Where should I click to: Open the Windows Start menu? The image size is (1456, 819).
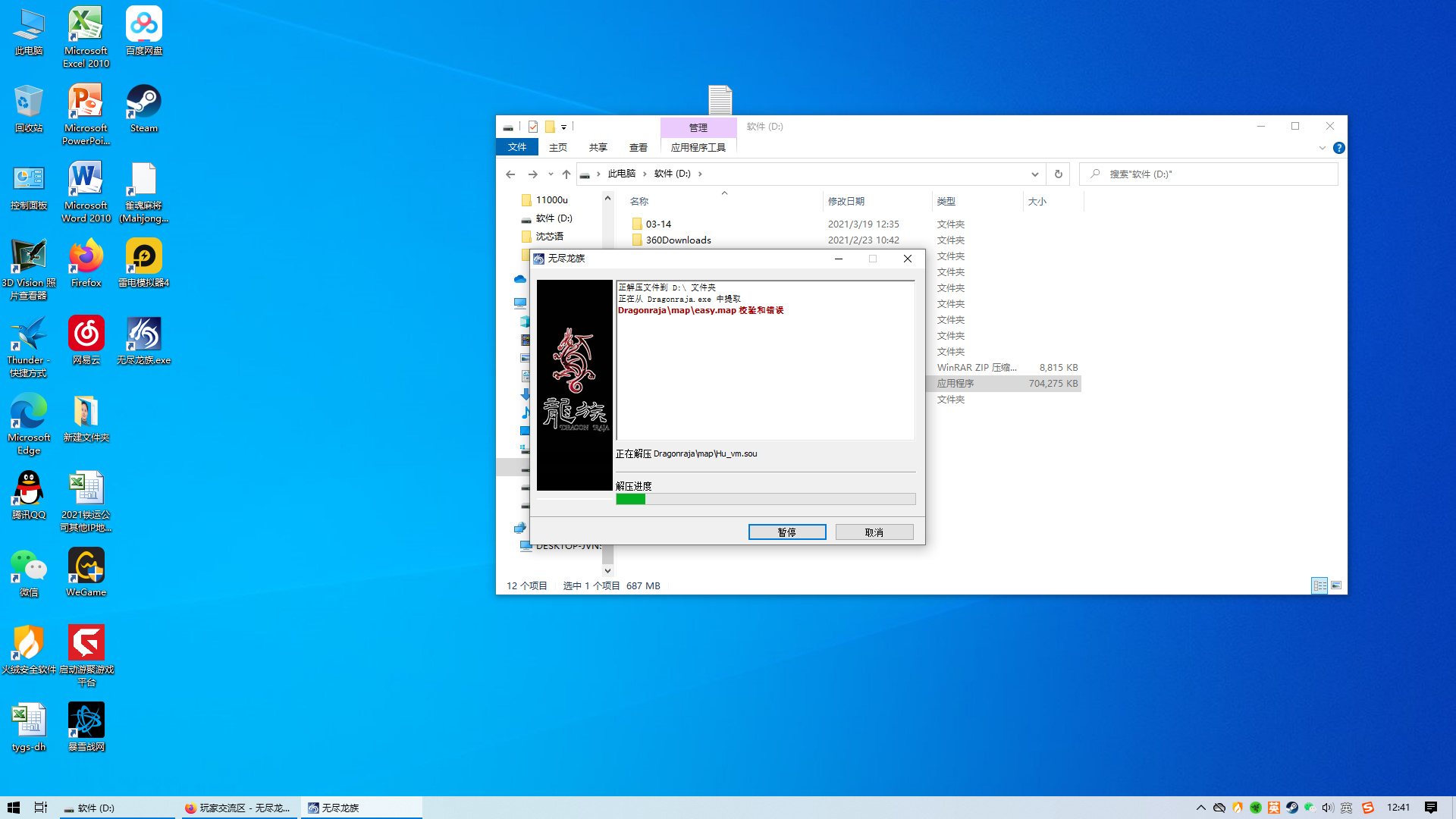point(13,808)
